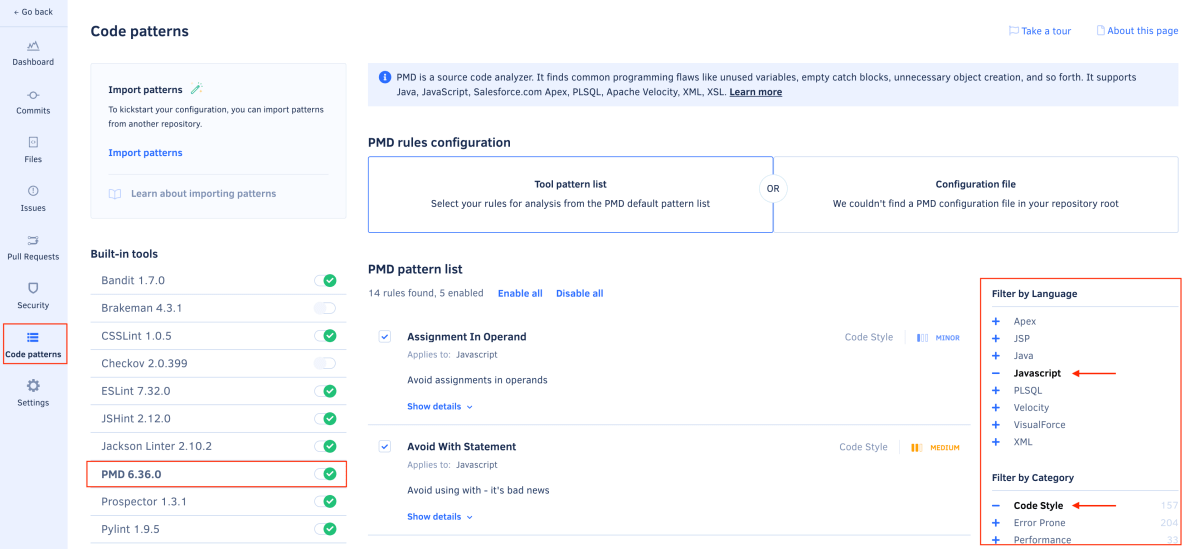This screenshot has width=1200, height=549.
Task: Open the Settings gear icon
Action: pos(33,386)
